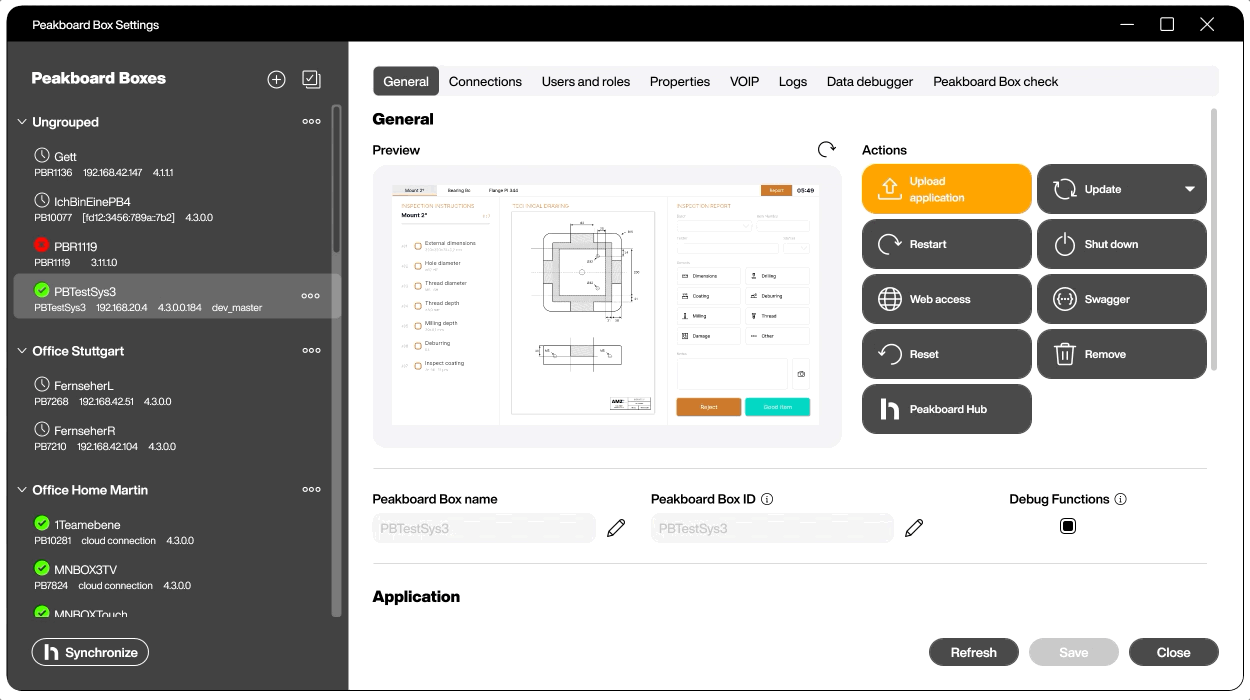Open the Data debugger tab
1250x700 pixels.
[x=870, y=82]
